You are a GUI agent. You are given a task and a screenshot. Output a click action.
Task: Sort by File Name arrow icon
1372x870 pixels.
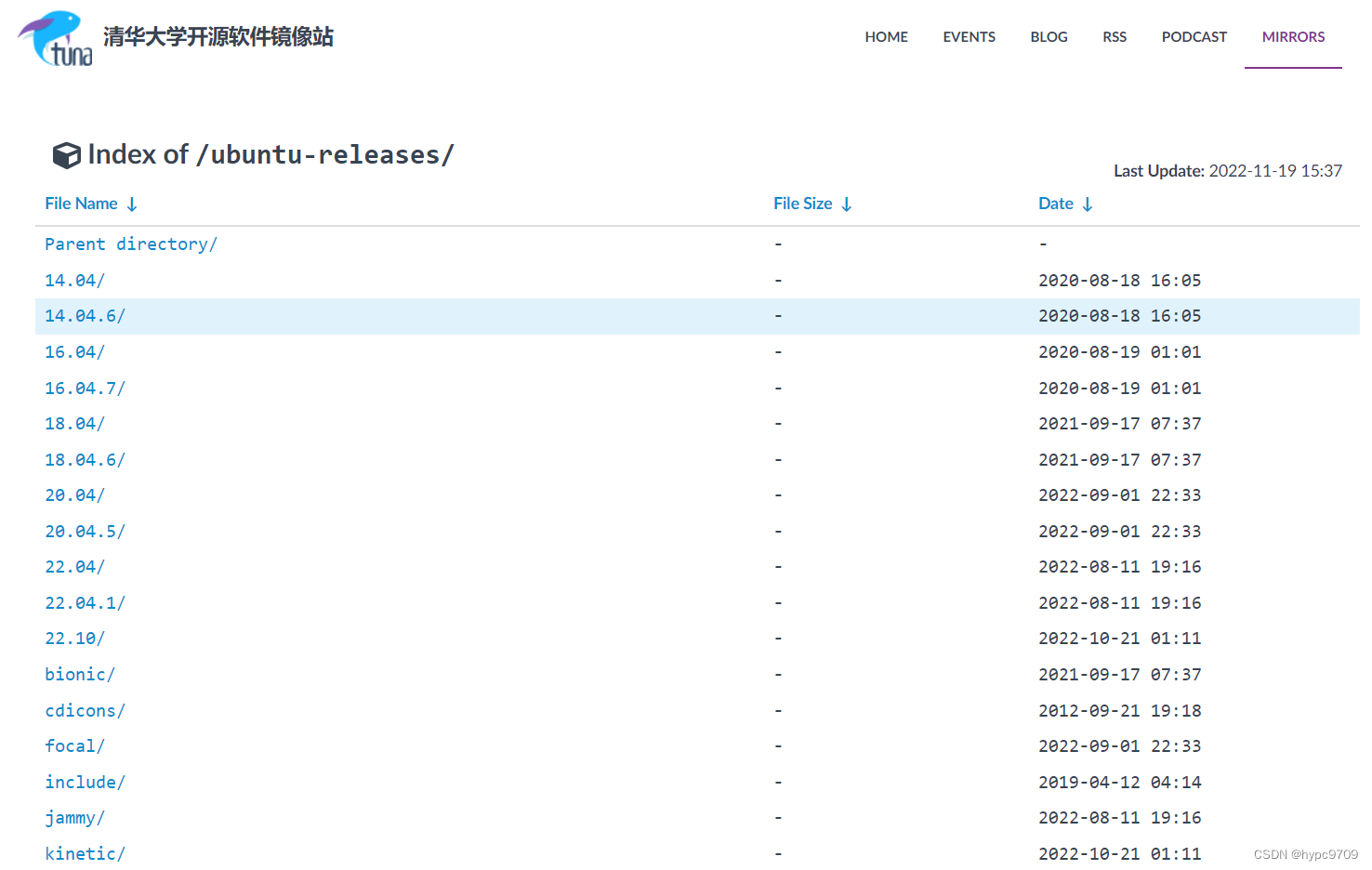(x=132, y=204)
